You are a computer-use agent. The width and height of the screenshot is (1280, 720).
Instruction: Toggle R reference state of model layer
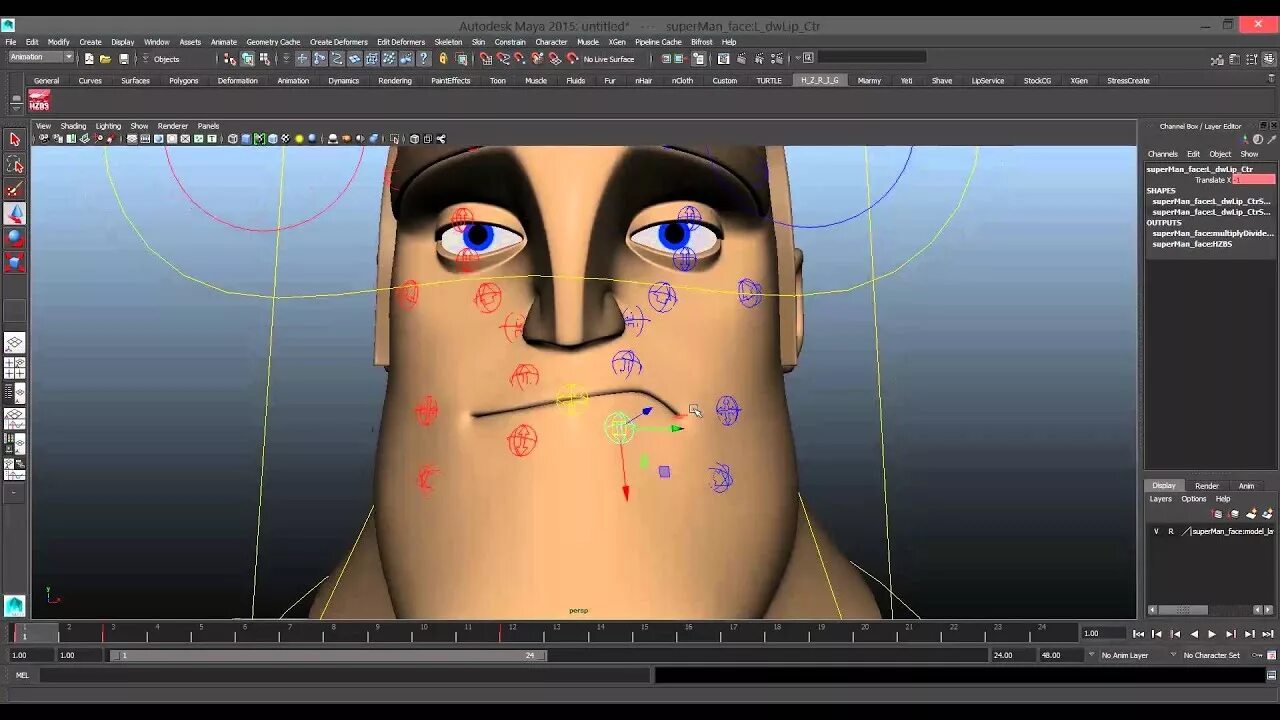click(x=1170, y=531)
